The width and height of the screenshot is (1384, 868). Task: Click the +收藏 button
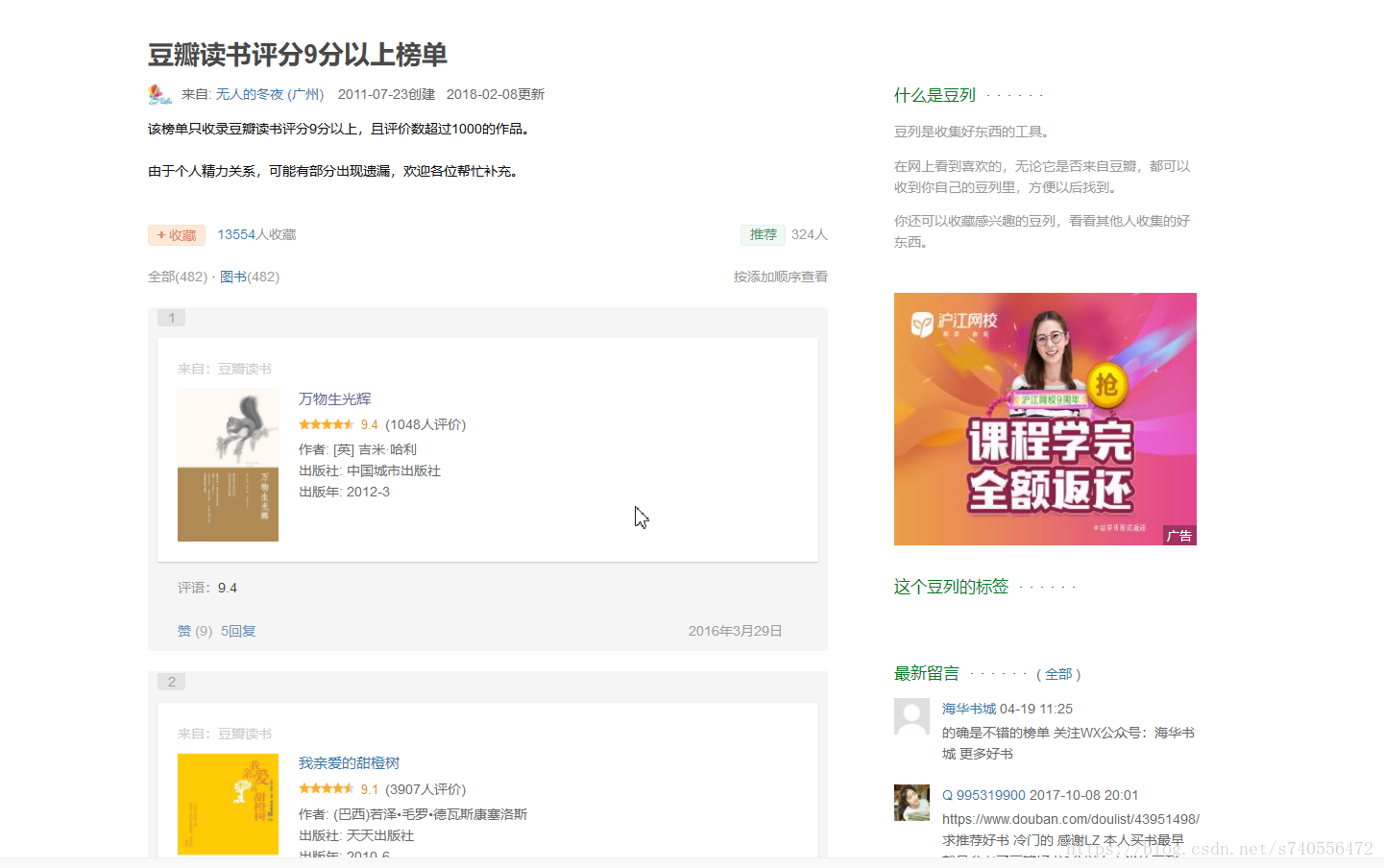177,235
